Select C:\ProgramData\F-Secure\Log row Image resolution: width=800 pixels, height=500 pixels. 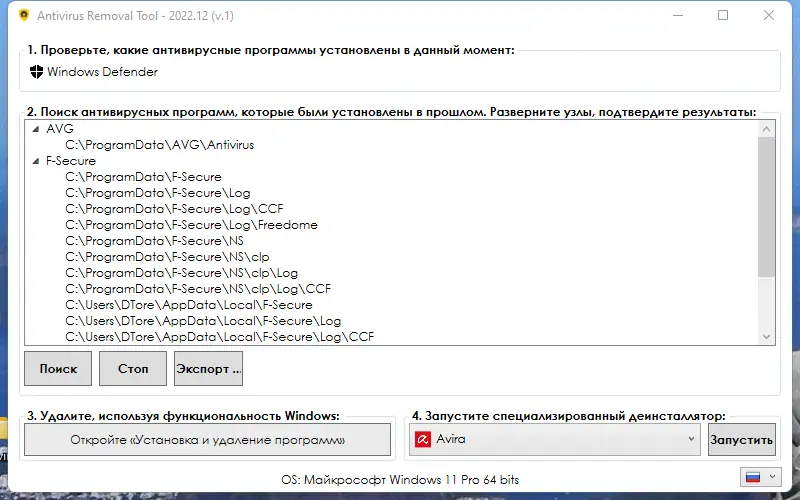(158, 193)
